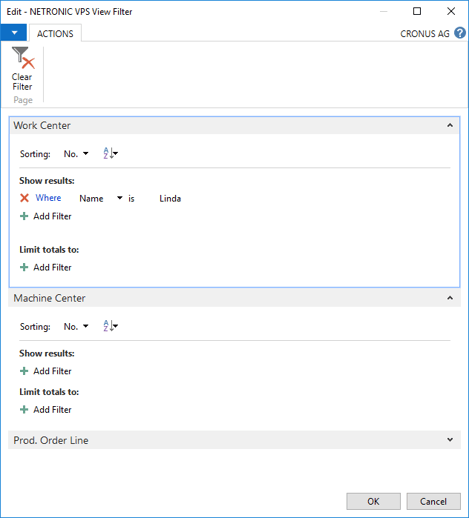Click the Cancel button
This screenshot has height=518, width=469.
click(x=433, y=501)
